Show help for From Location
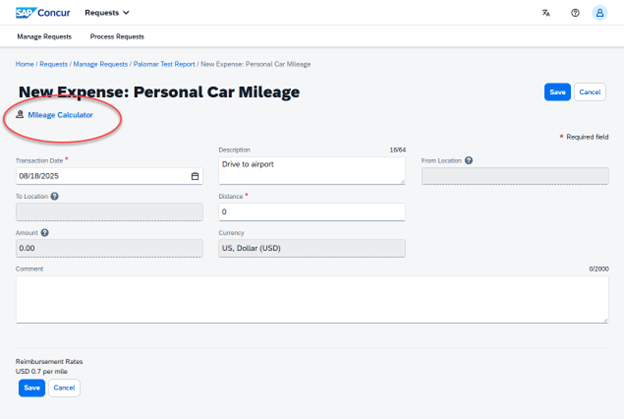624x419 pixels. click(469, 160)
